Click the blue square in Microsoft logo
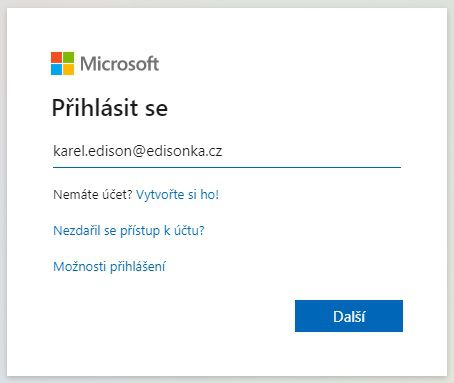Screen dimensions: 454x383 coord(56,69)
